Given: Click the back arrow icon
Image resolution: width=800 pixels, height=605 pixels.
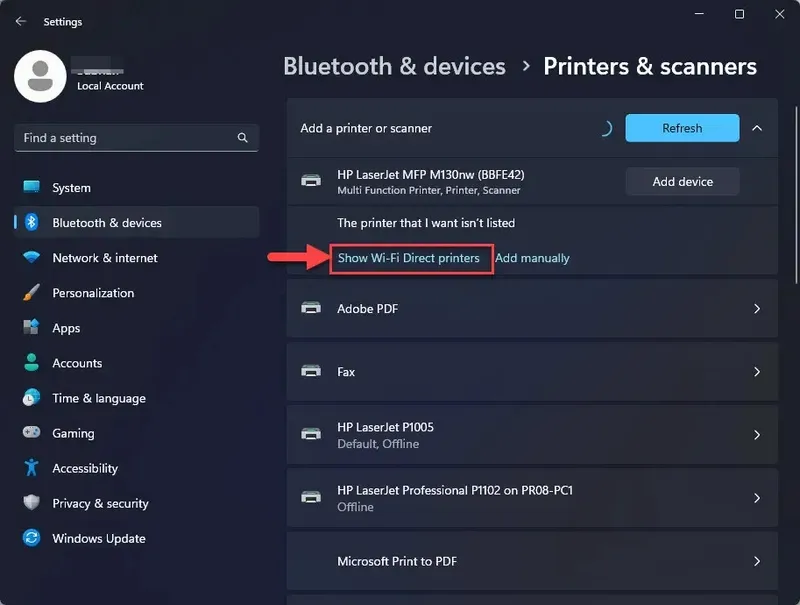Looking at the screenshot, I should coord(20,20).
